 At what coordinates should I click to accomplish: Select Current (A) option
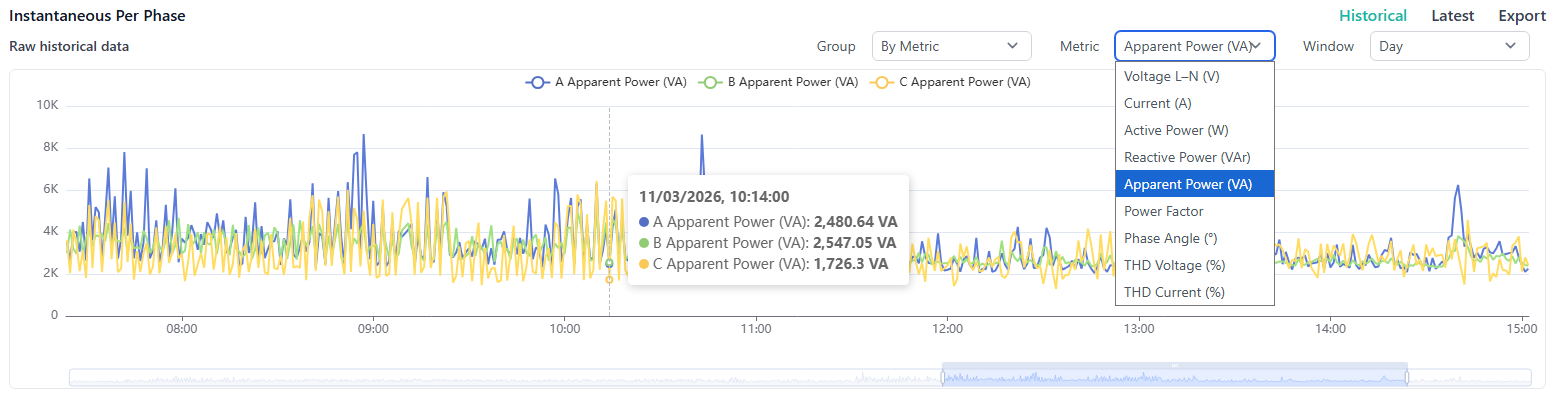tap(1195, 103)
